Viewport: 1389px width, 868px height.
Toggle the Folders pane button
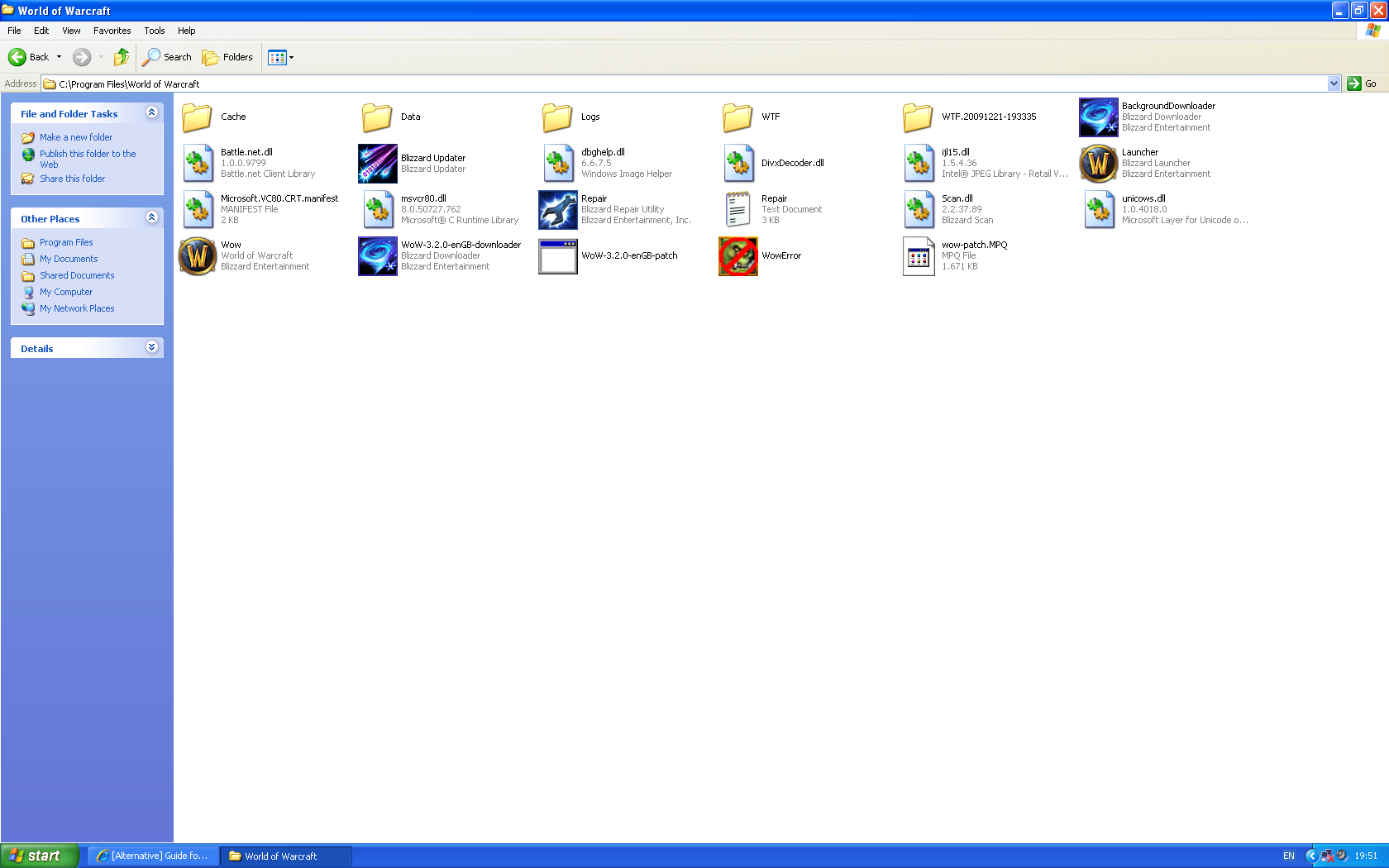227,57
